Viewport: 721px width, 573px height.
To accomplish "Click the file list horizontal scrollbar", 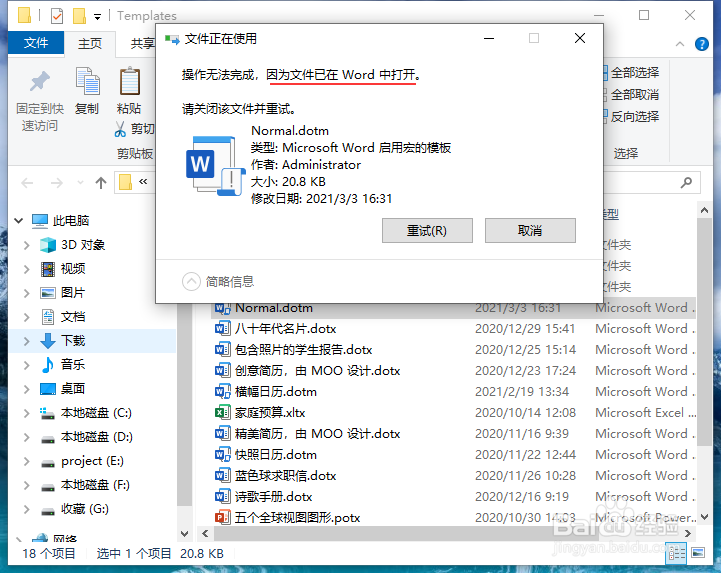I will click(406, 533).
